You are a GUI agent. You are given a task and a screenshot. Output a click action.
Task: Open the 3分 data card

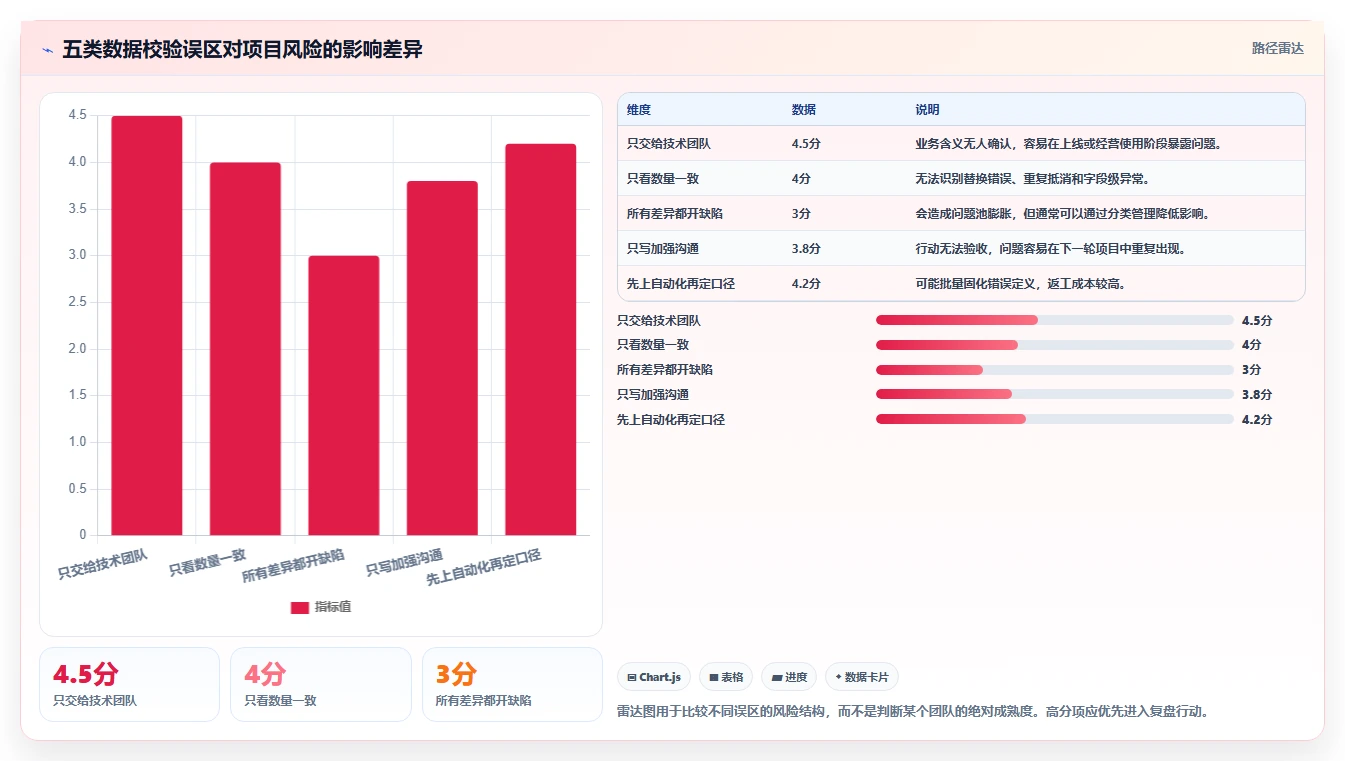[512, 684]
